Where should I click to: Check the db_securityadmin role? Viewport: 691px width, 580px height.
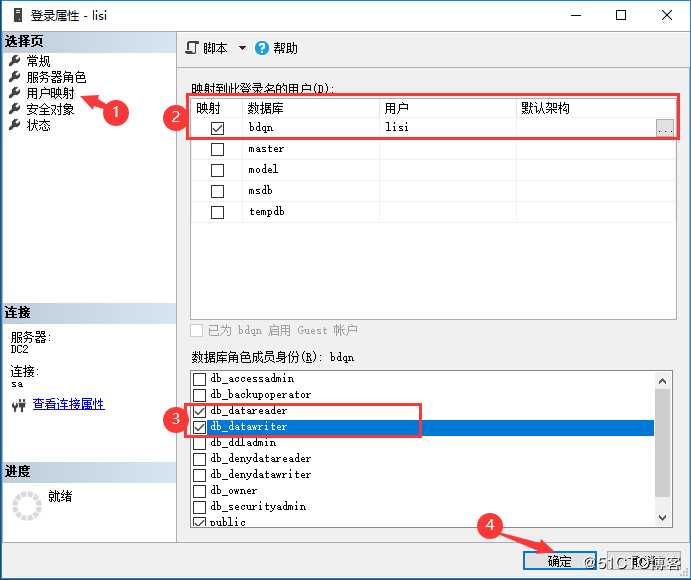point(200,507)
